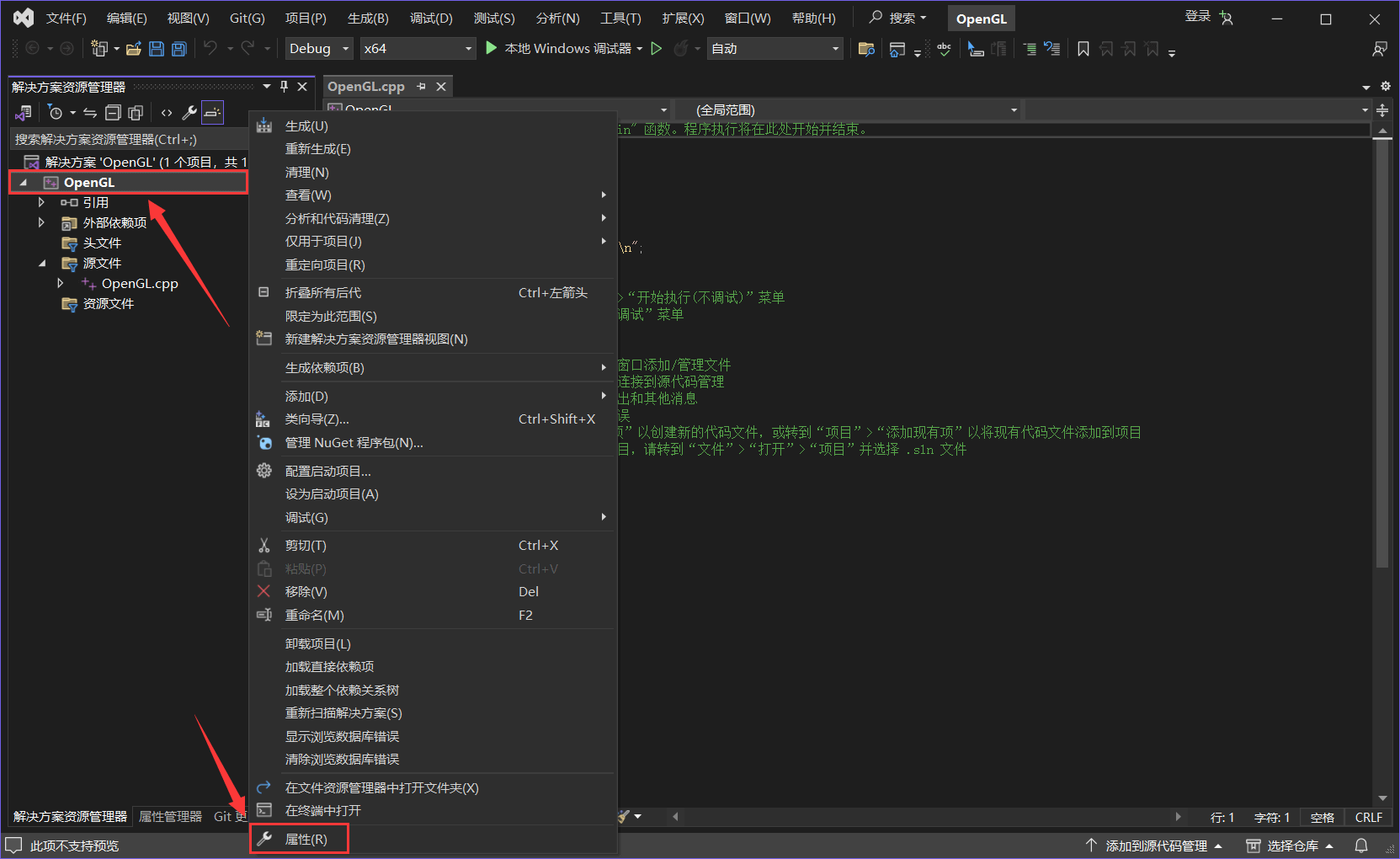The height and width of the screenshot is (859, 1400).
Task: Open Properties with the wrench toolbar icon
Action: pyautogui.click(x=189, y=112)
